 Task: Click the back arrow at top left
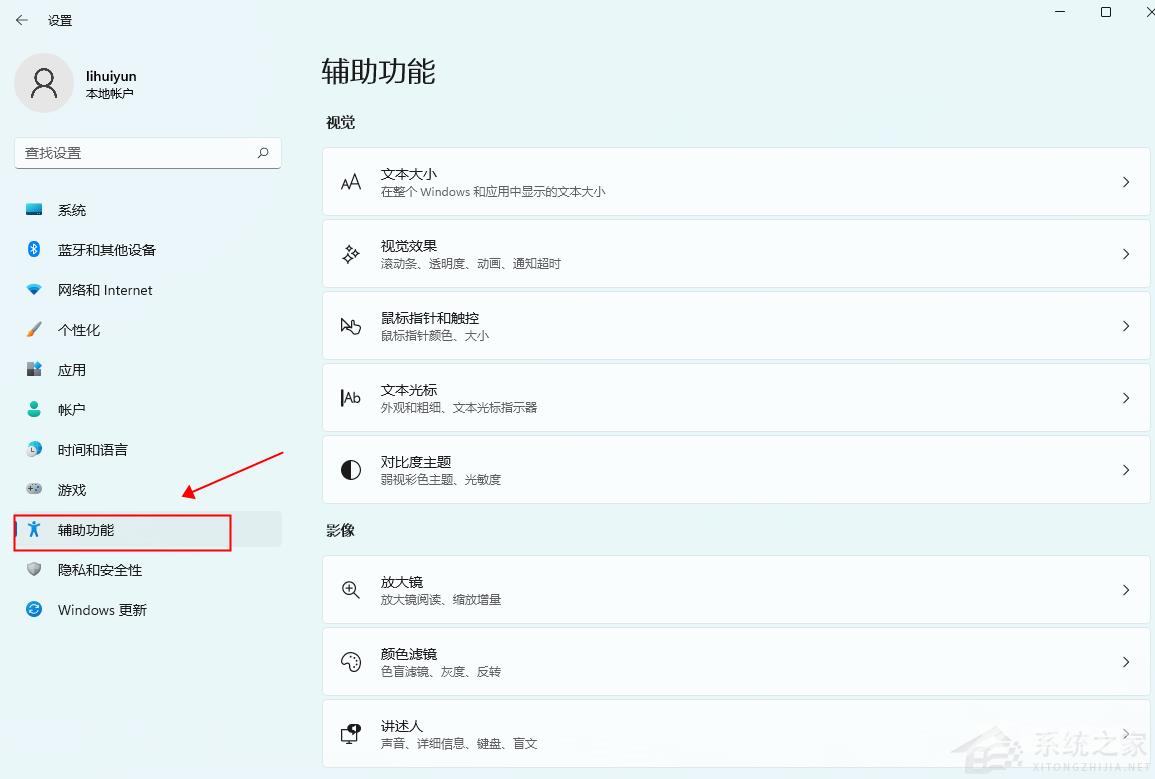pos(21,20)
